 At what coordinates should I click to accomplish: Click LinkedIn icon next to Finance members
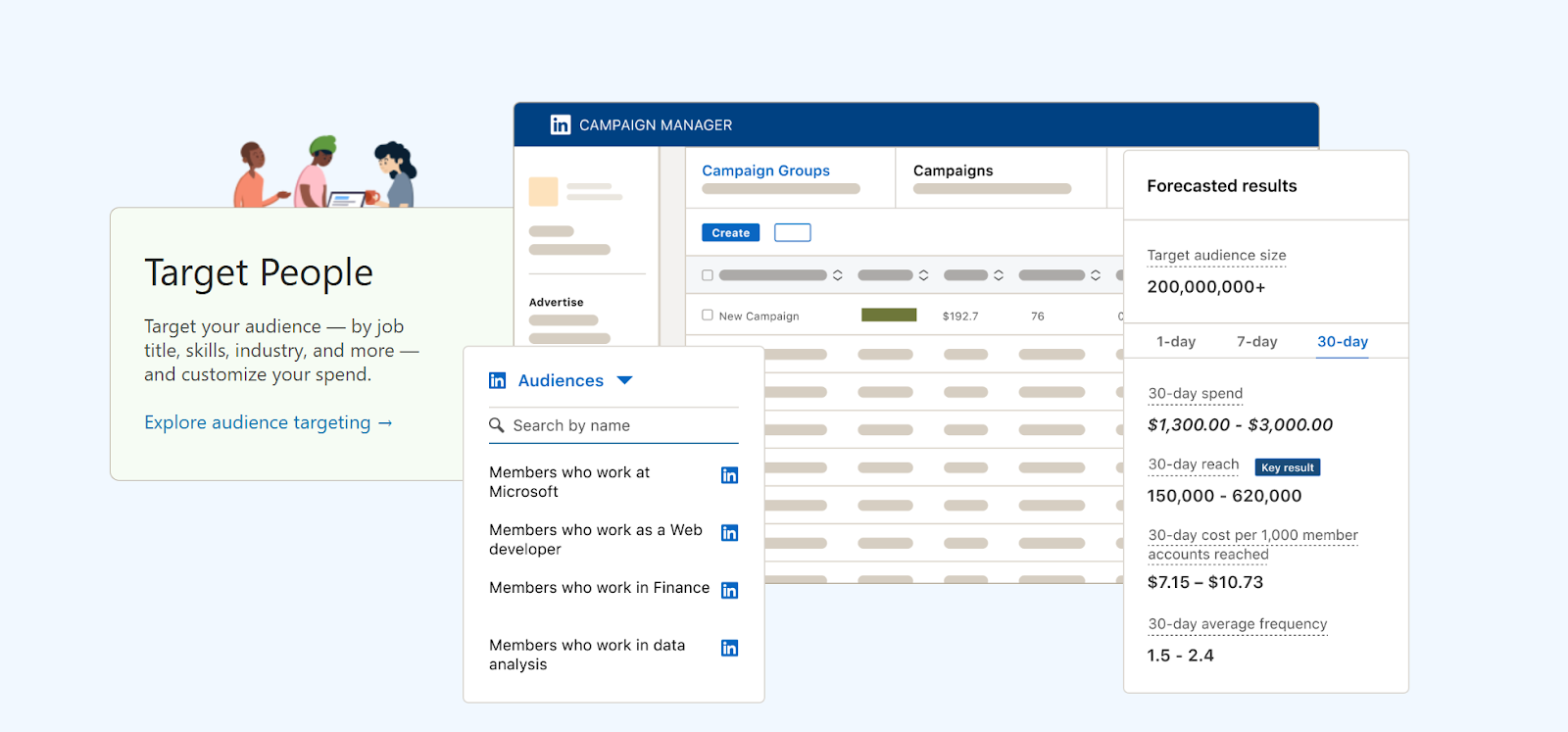(x=729, y=590)
